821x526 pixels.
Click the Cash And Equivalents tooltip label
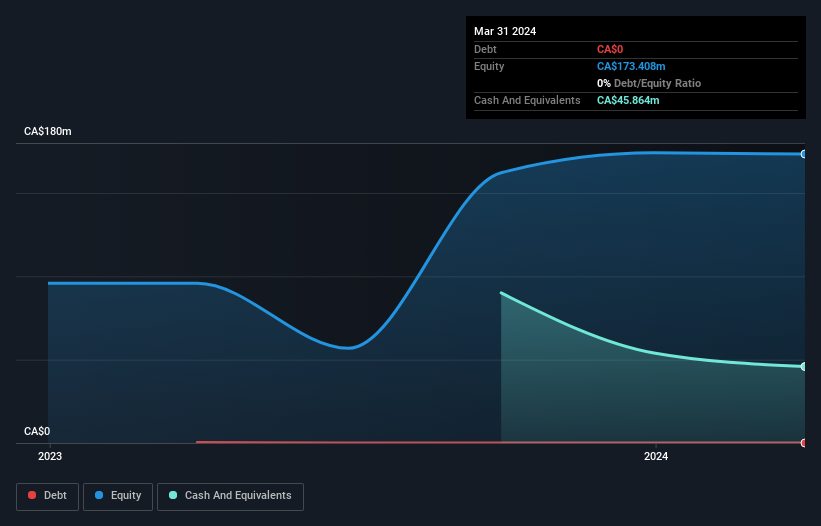527,100
